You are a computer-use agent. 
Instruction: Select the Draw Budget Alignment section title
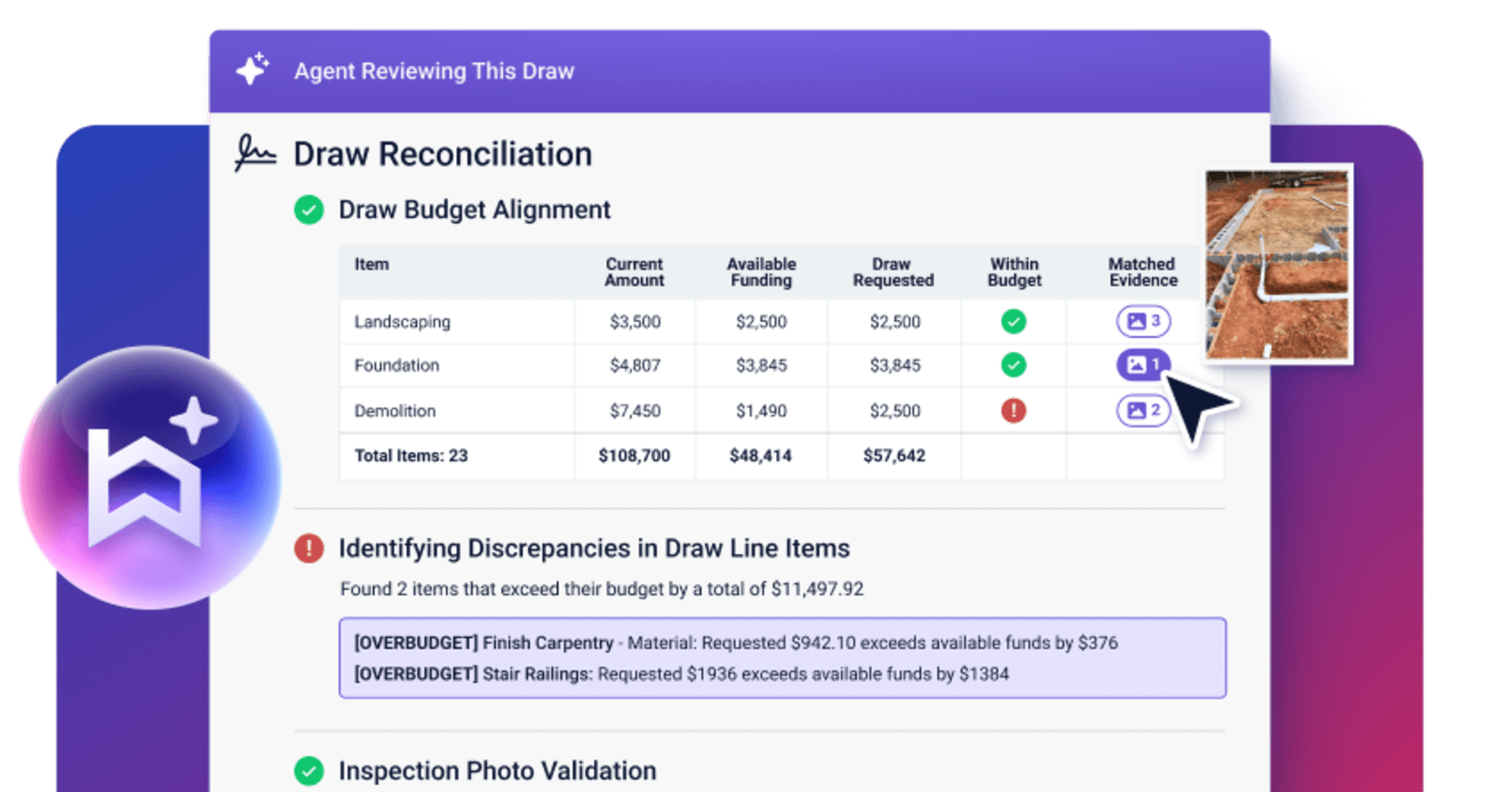(x=474, y=210)
